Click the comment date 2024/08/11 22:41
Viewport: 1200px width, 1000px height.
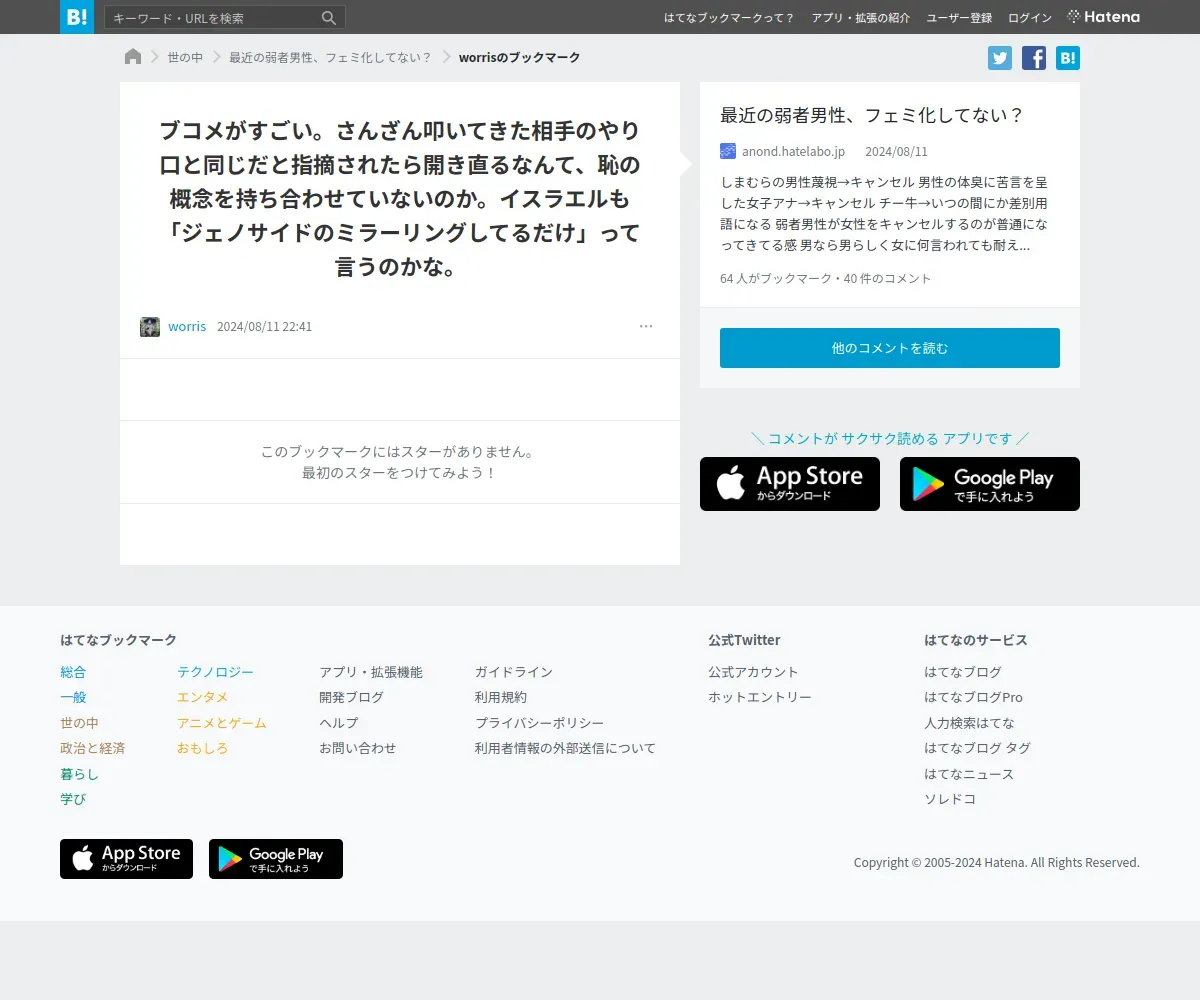[x=264, y=326]
